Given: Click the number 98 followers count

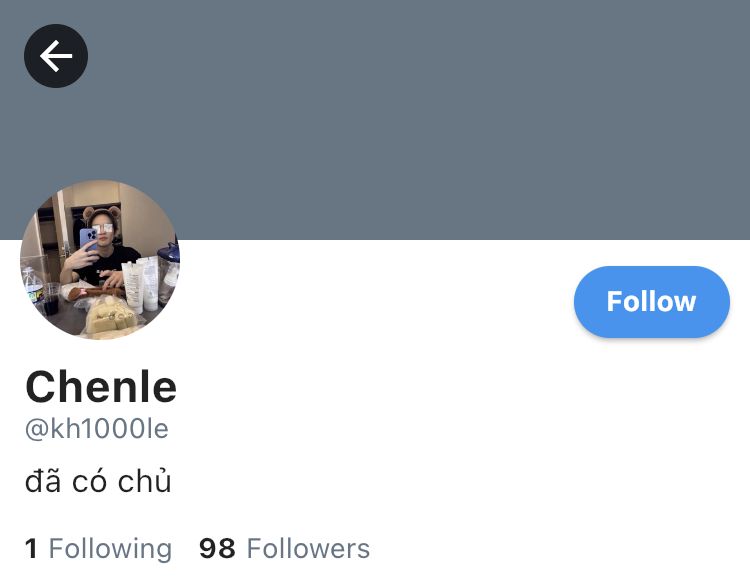Looking at the screenshot, I should click(217, 548).
